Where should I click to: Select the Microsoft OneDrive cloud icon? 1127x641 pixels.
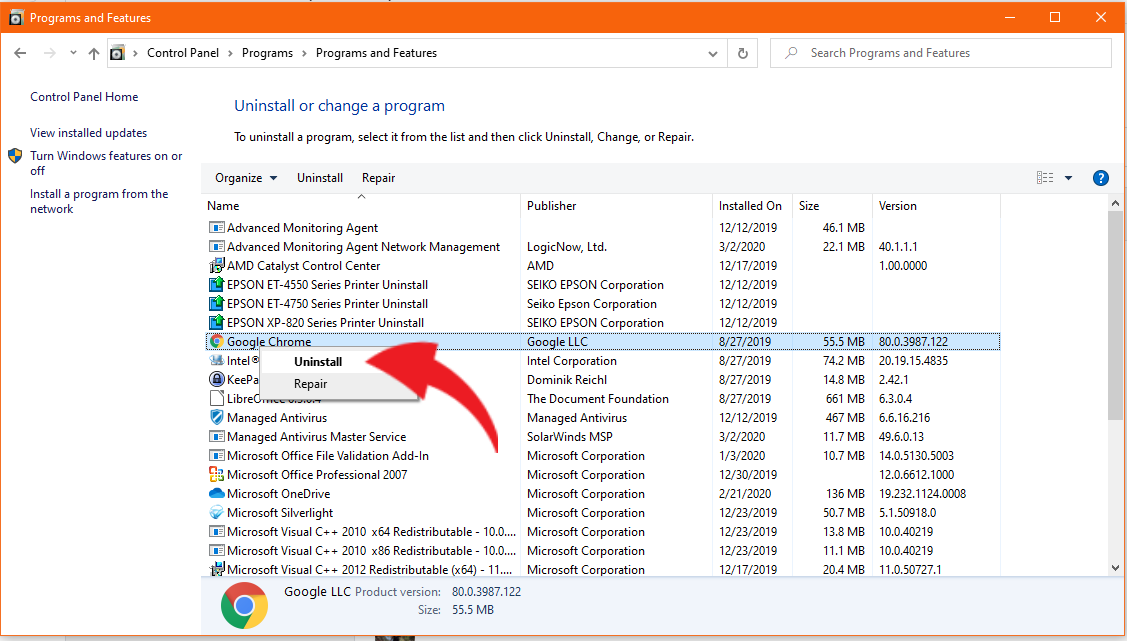coord(217,494)
